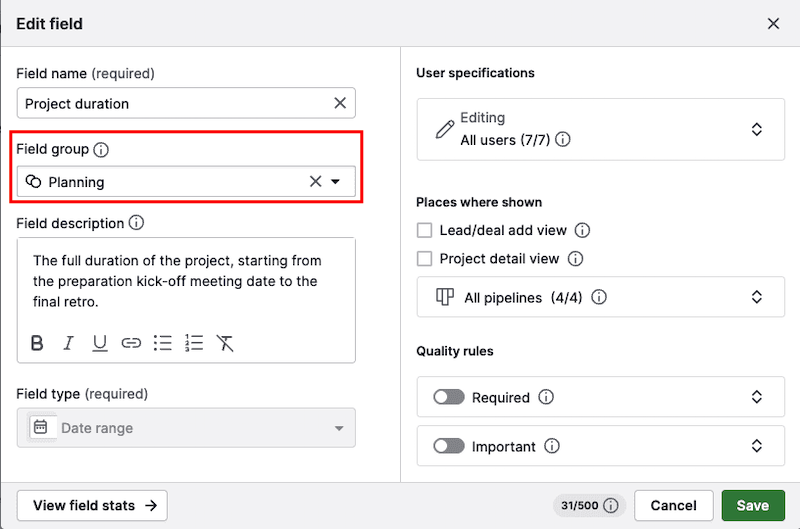Enable the Required toggle
The width and height of the screenshot is (800, 529).
(x=448, y=397)
